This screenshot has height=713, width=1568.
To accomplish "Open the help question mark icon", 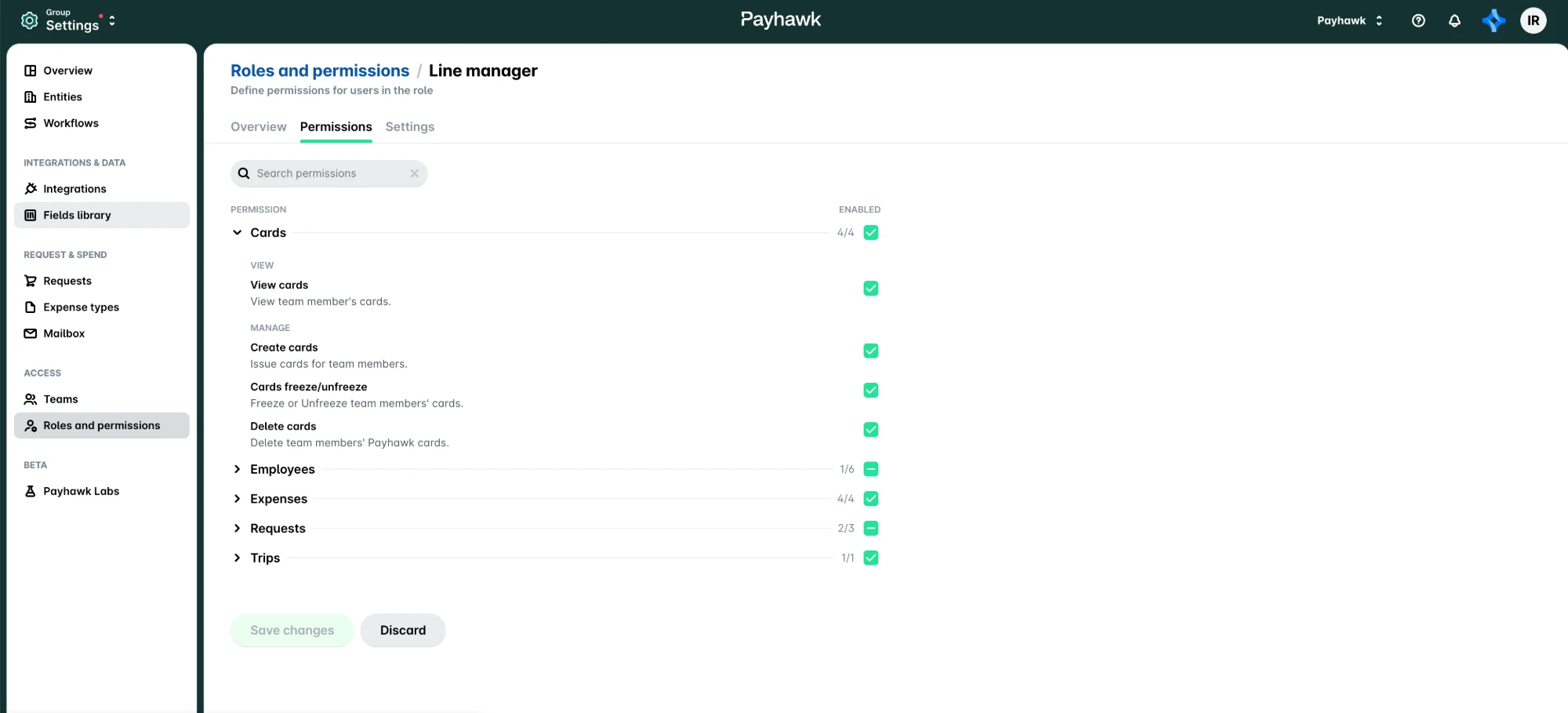I will coord(1418,21).
